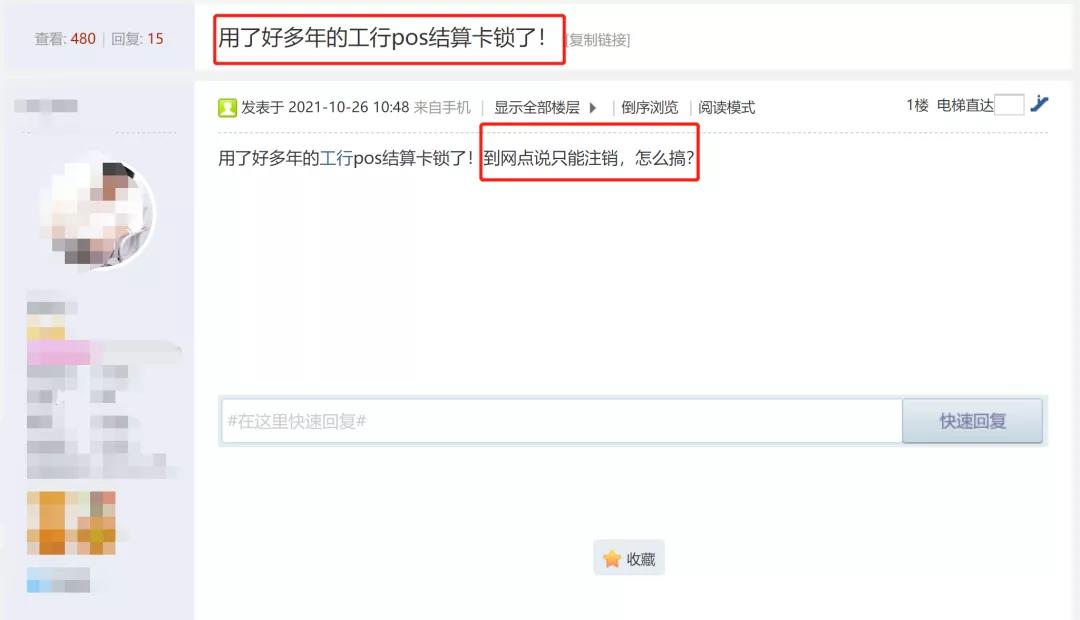The image size is (1080, 620).
Task: Click the thread title 用了好多年的工行pos结算卡锁了
Action: point(382,38)
